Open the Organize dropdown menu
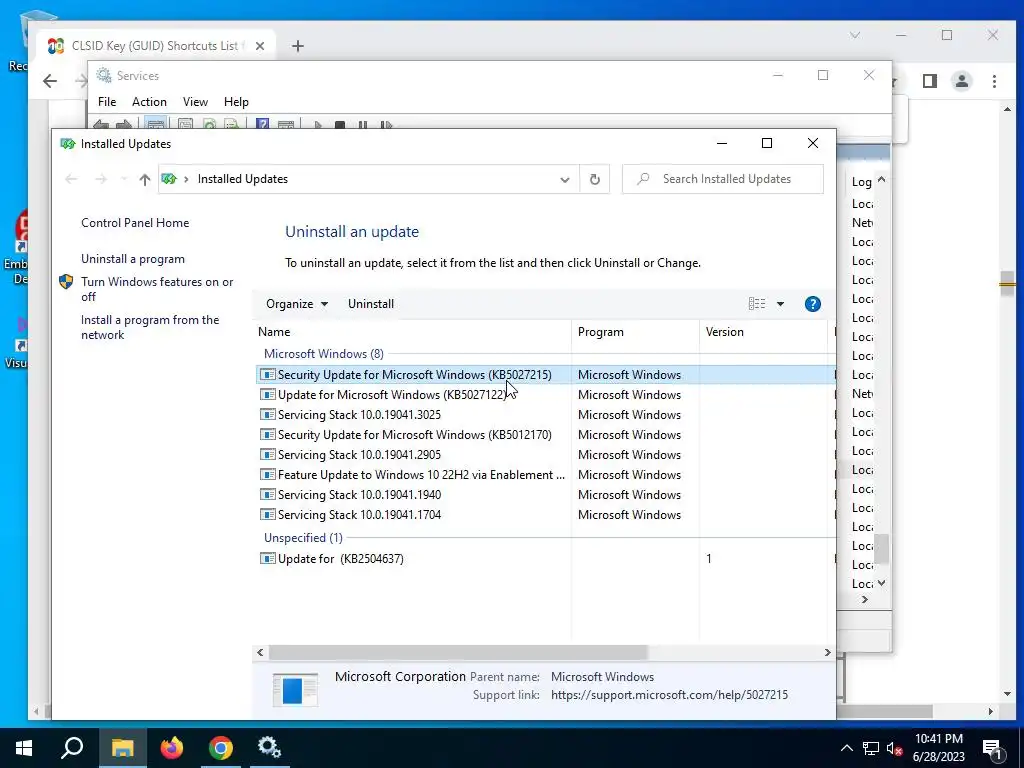Screen dimensions: 1024x768 coord(296,304)
